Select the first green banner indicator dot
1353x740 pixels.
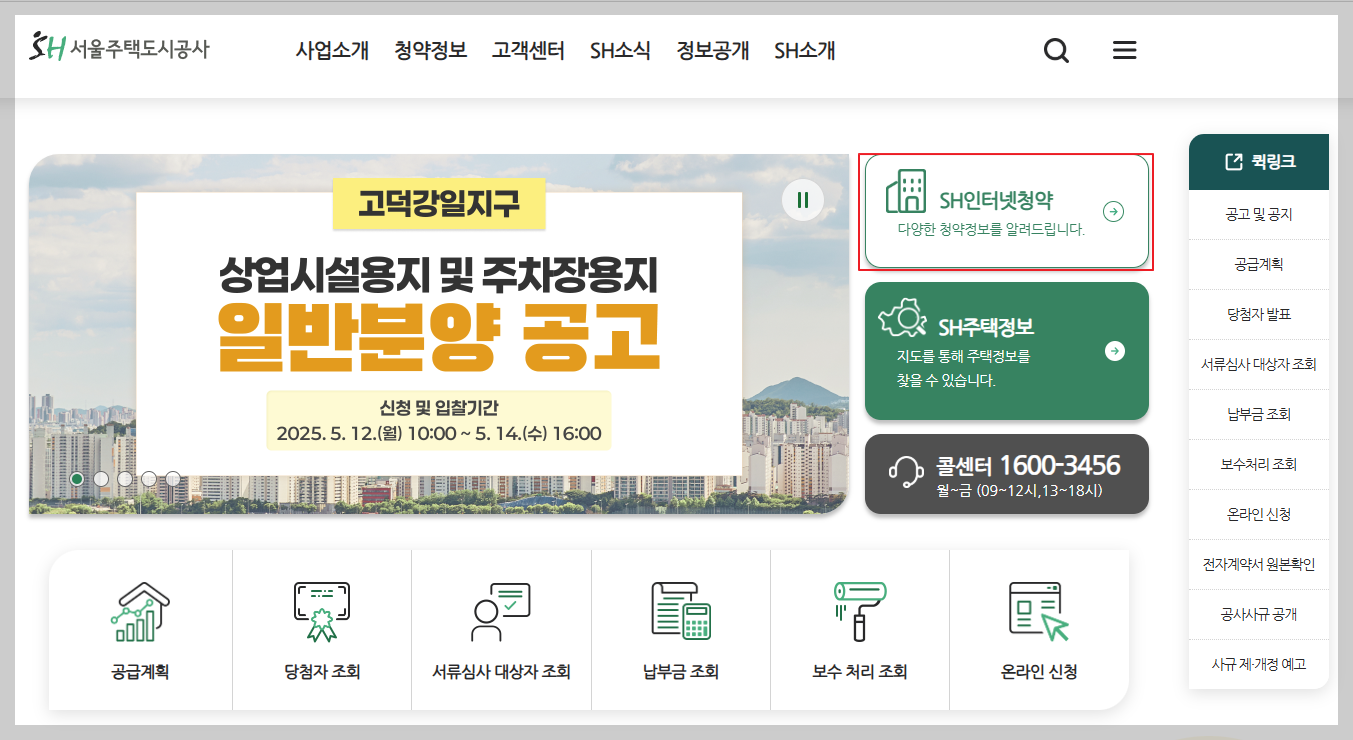(x=77, y=479)
